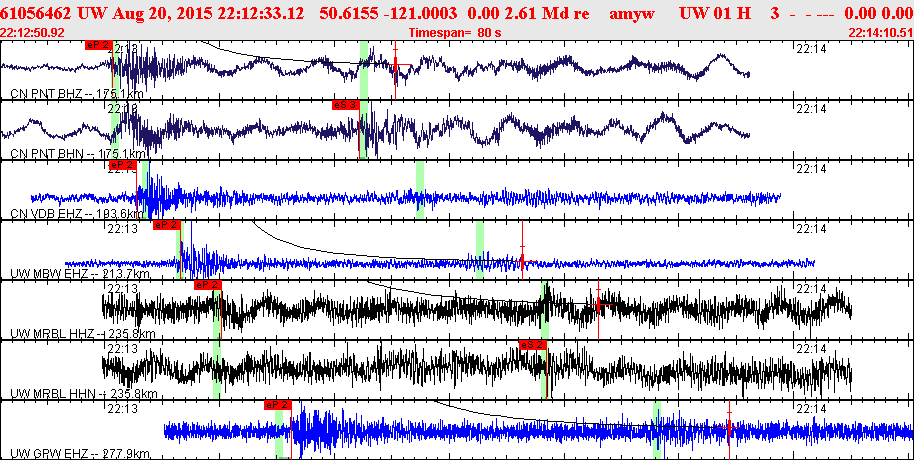914x460 pixels.
Task: Click the 22:13 tick label on UW MRBL HHZ
Action: click(x=123, y=289)
